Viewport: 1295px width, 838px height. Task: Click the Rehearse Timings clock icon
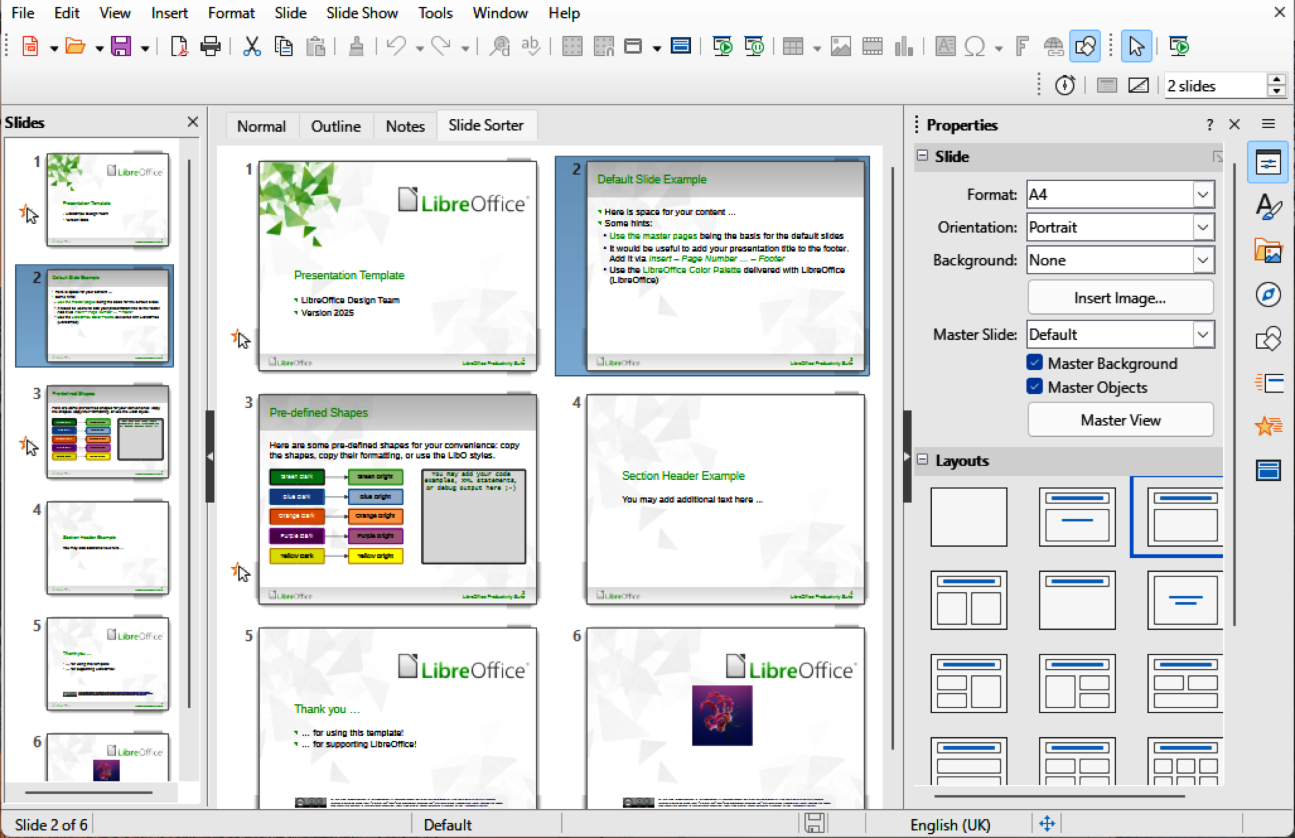(x=1065, y=86)
